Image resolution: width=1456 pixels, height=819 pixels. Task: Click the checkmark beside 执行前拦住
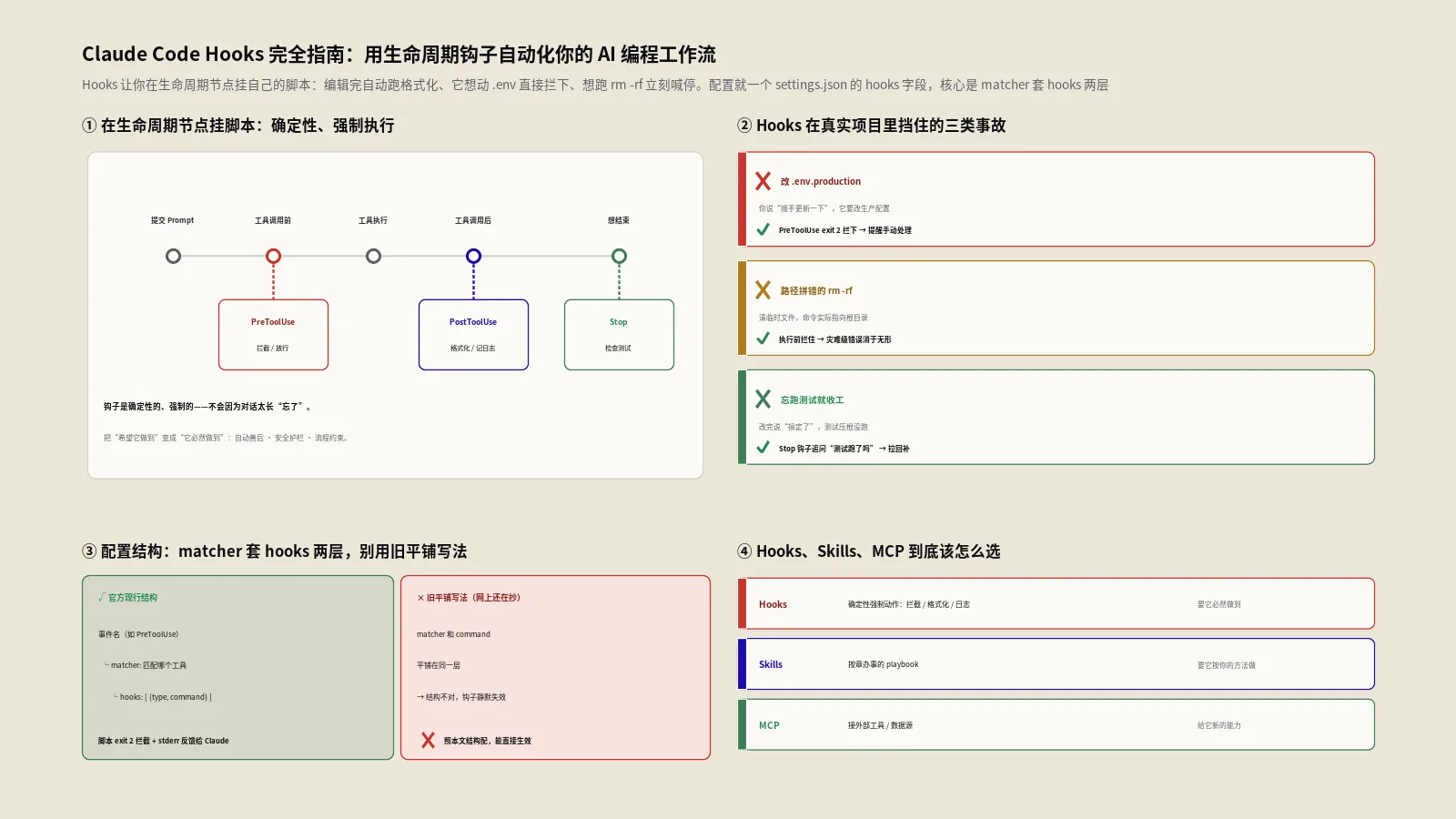(763, 339)
